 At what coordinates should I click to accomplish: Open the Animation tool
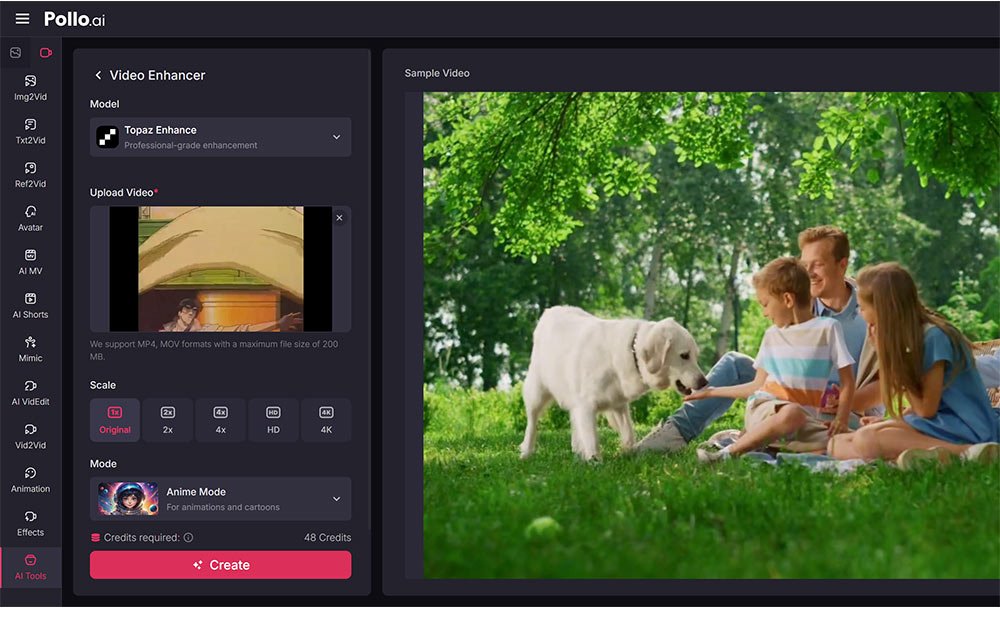30,479
